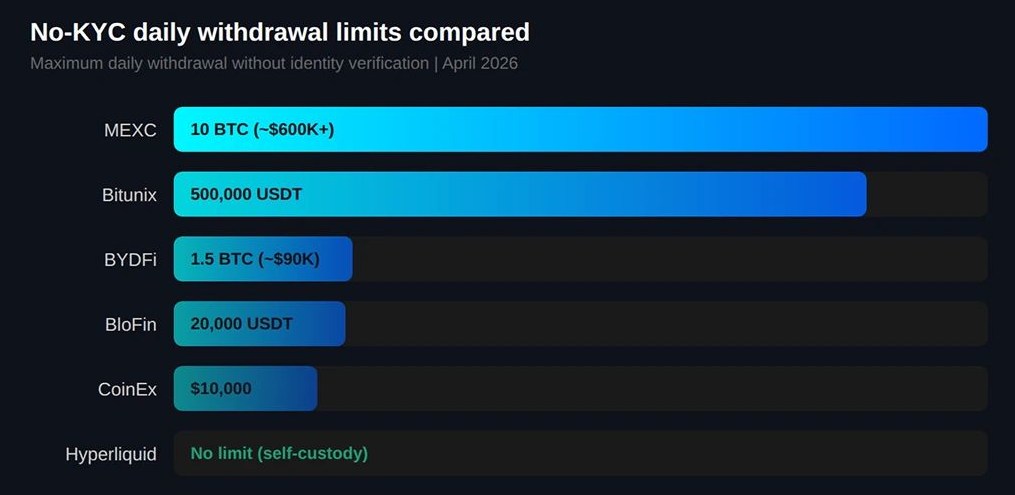Click the 'No limit (self-custody)' green text
1015x495 pixels.
point(279,454)
